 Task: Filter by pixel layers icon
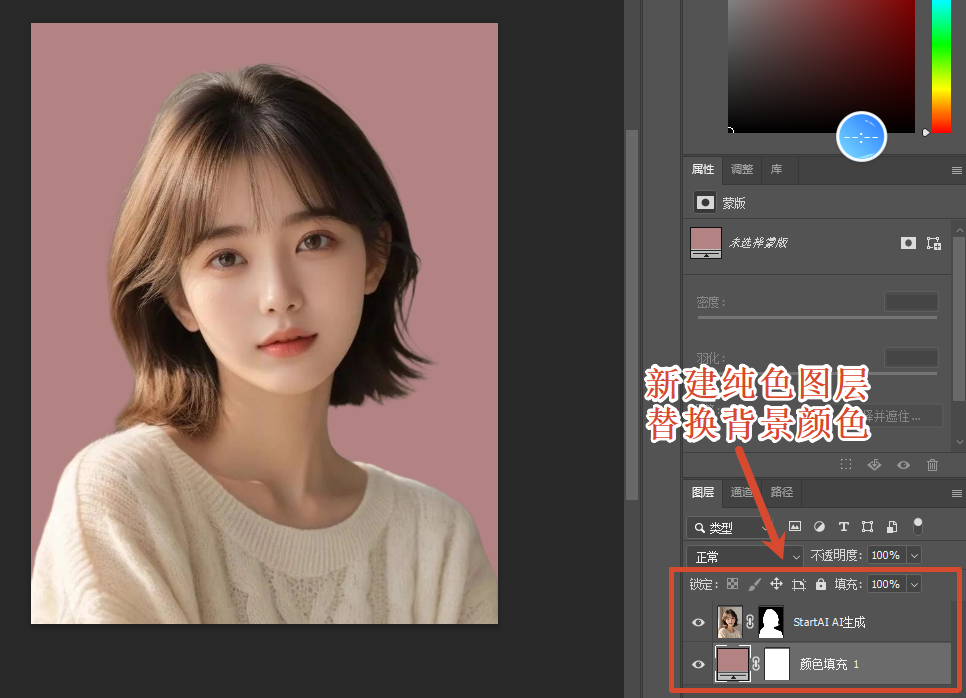(795, 527)
